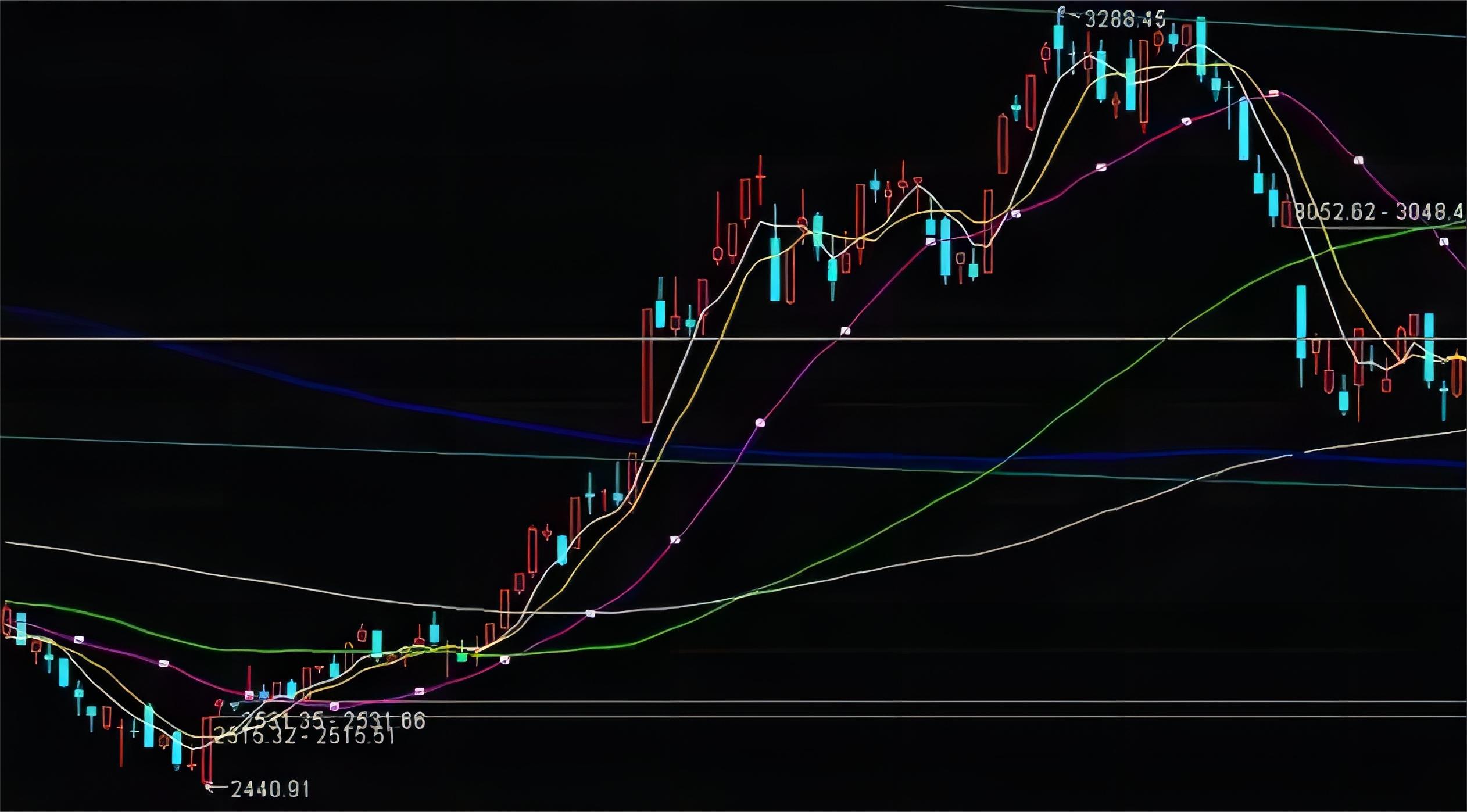Click the large cyan candle below 3052.62 label

1301,323
